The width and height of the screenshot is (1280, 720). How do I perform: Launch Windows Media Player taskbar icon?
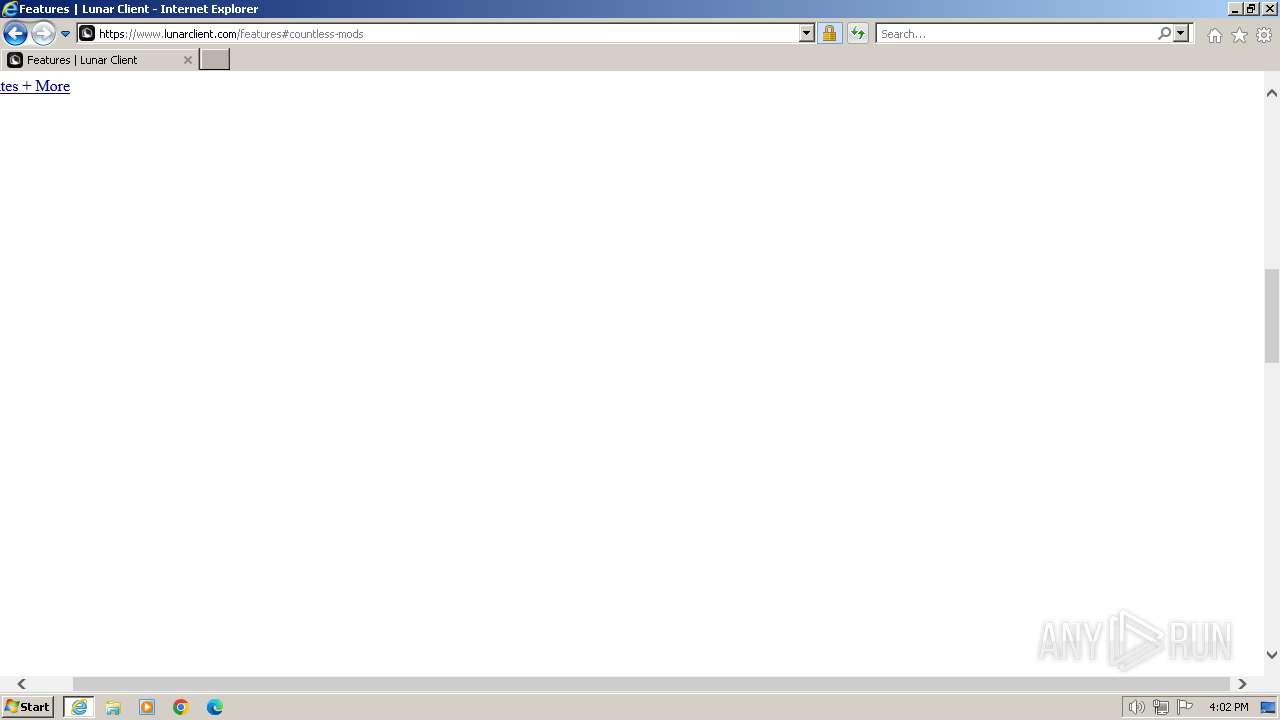pos(147,707)
